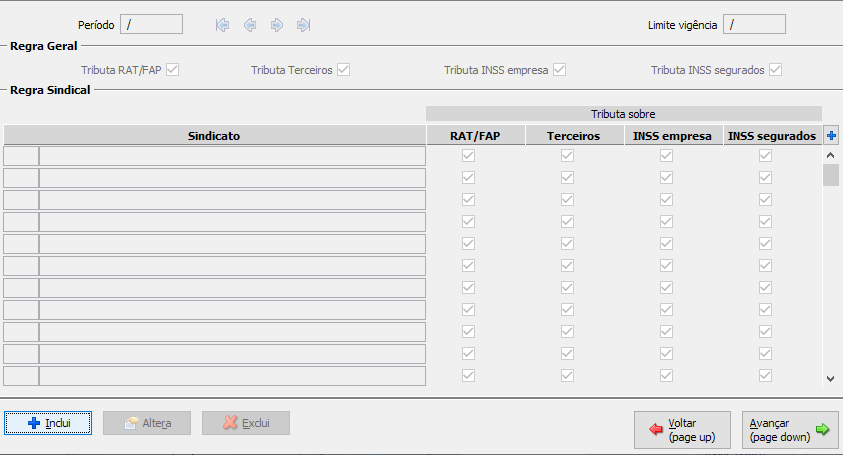Click the Altera button
The image size is (843, 455).
(147, 423)
